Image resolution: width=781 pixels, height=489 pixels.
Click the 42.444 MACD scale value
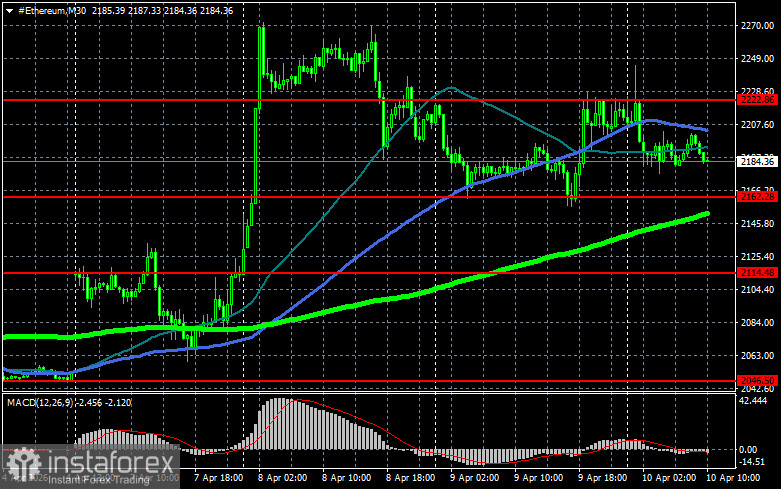753,401
